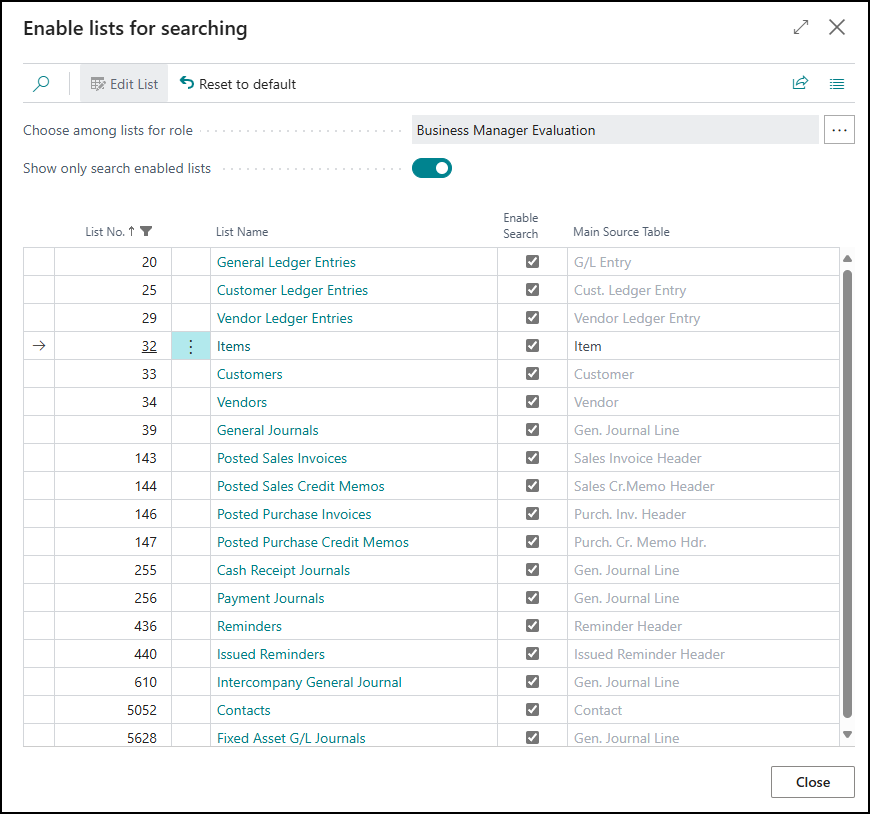Click Reset to default

[x=237, y=84]
